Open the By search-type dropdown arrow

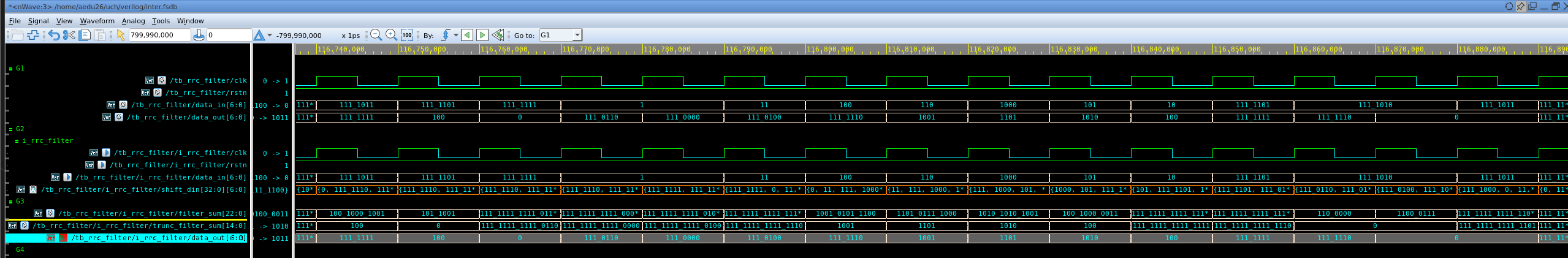pos(455,35)
